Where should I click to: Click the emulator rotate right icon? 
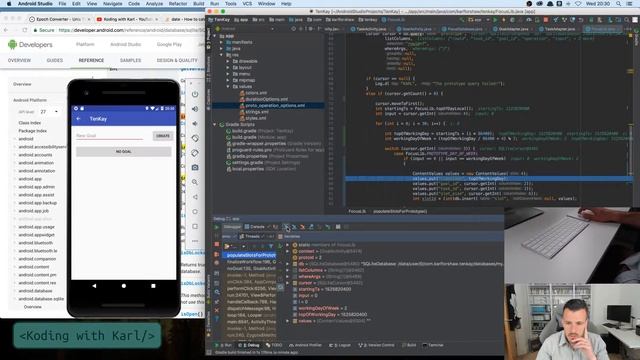195,153
